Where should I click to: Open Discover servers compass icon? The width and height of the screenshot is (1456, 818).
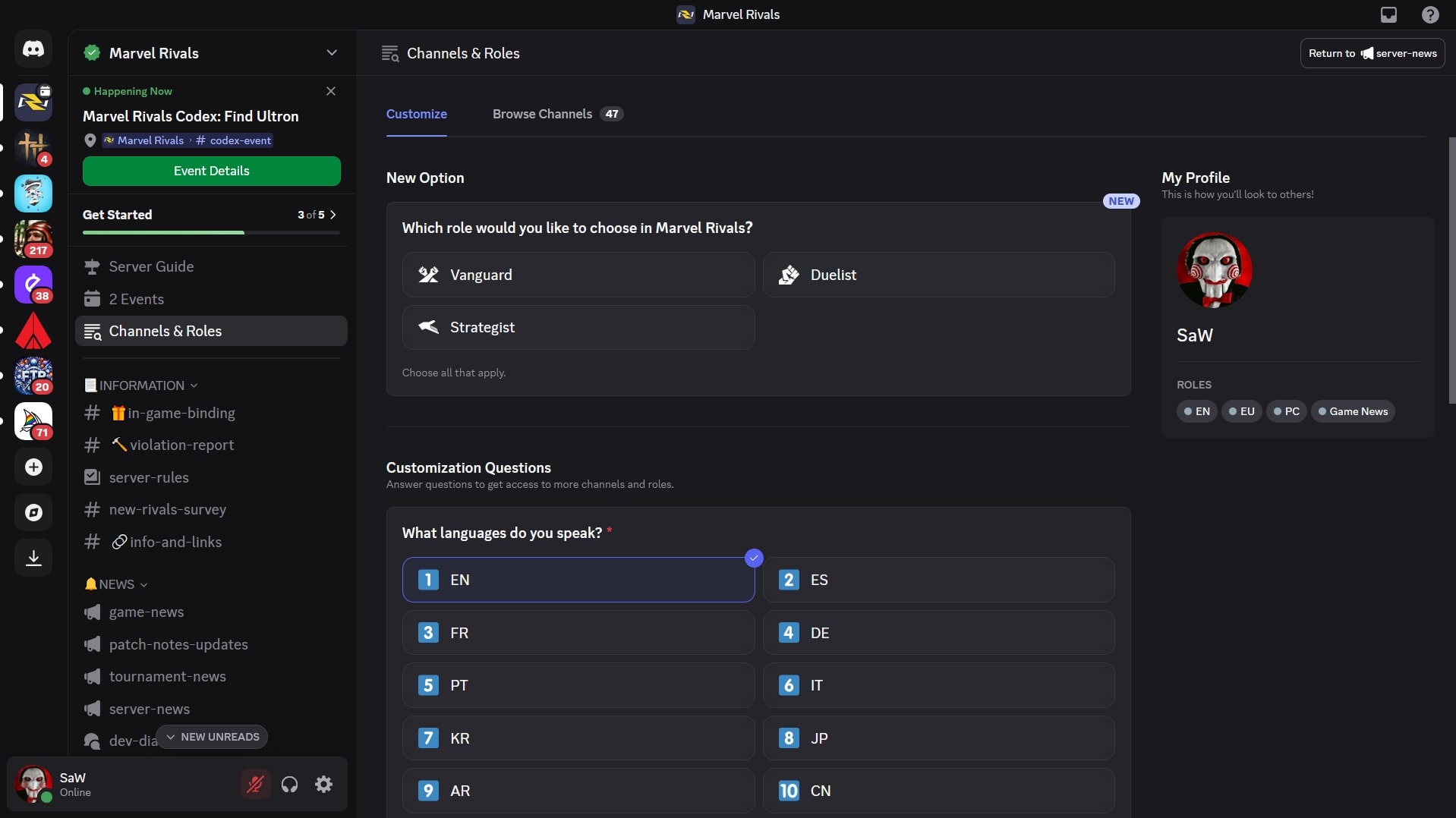pyautogui.click(x=33, y=512)
